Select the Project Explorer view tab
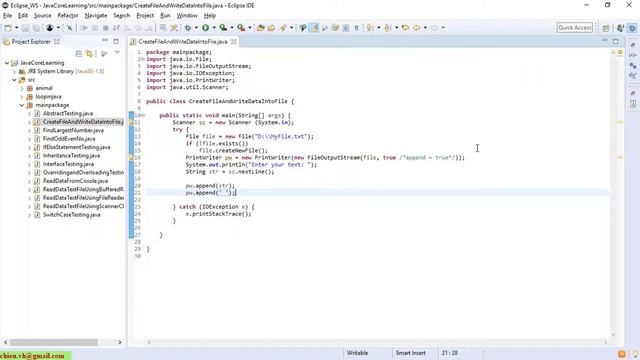Image resolution: width=640 pixels, height=360 pixels. click(31, 42)
